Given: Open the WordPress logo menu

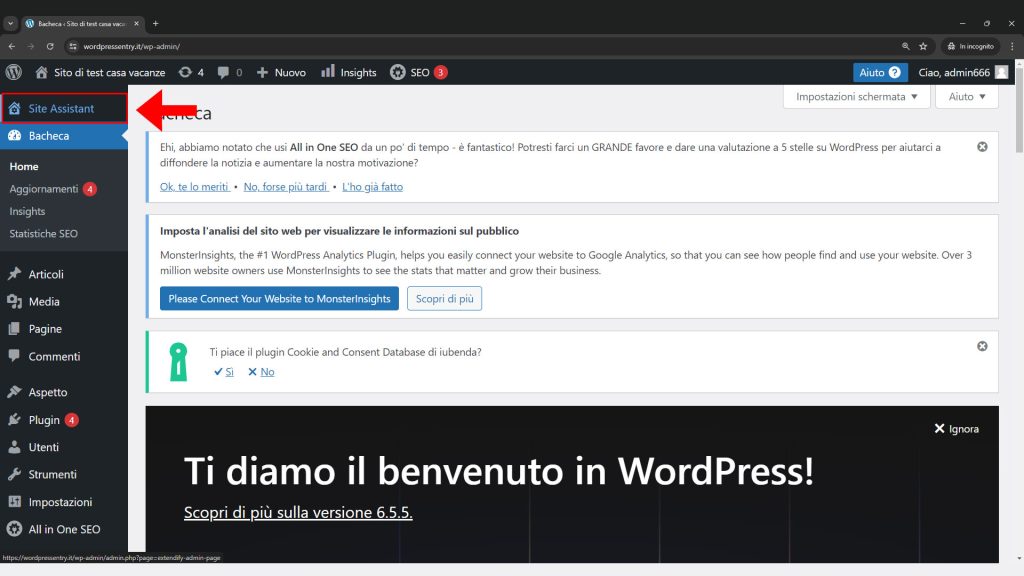Looking at the screenshot, I should [14, 72].
